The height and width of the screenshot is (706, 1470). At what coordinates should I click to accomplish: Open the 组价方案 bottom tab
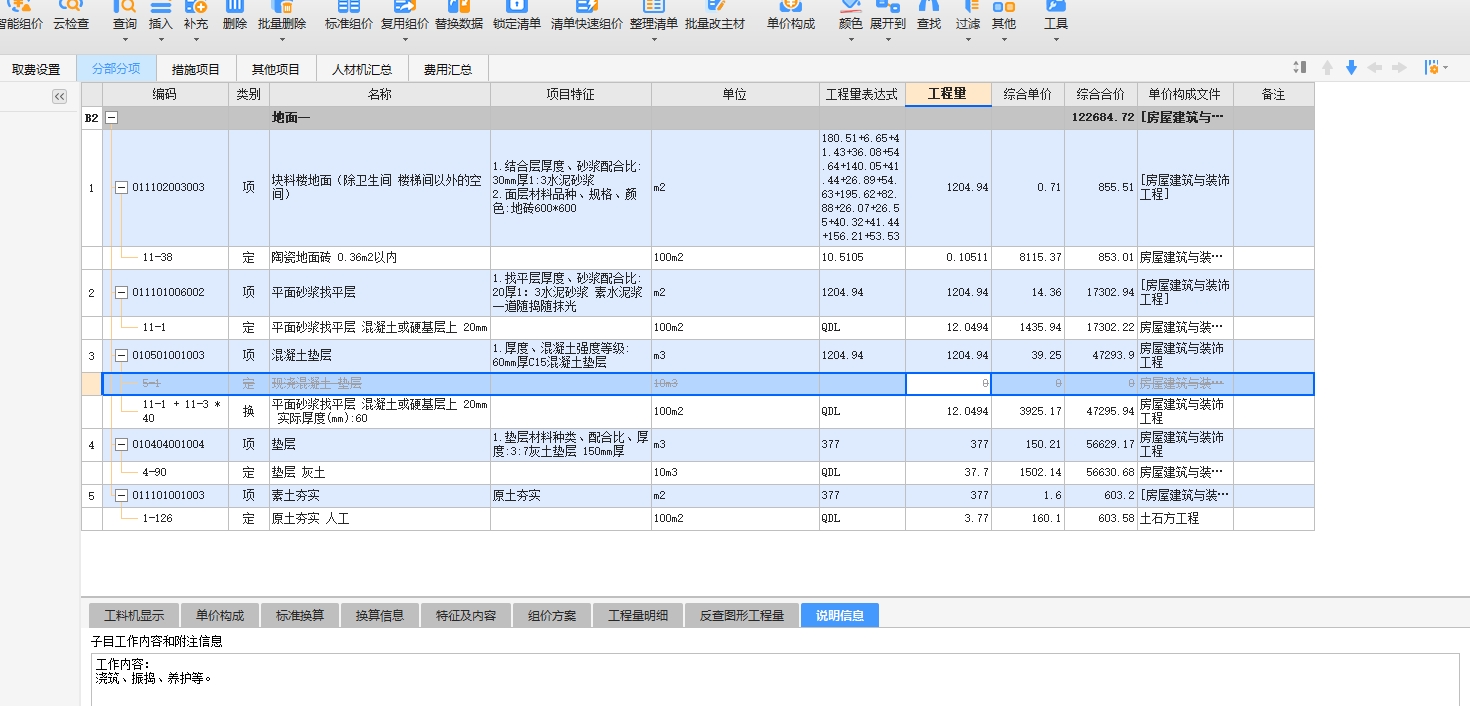pos(552,615)
